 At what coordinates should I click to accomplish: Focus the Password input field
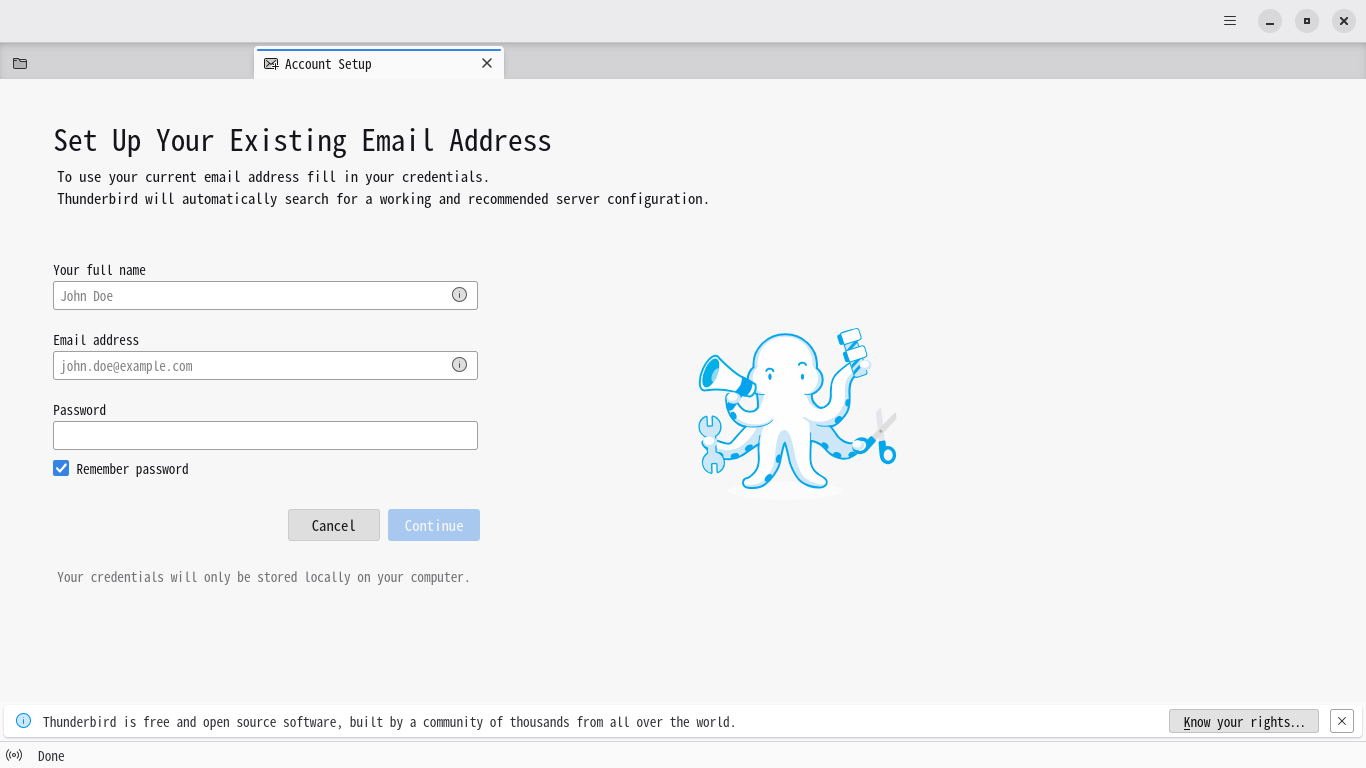(x=265, y=435)
